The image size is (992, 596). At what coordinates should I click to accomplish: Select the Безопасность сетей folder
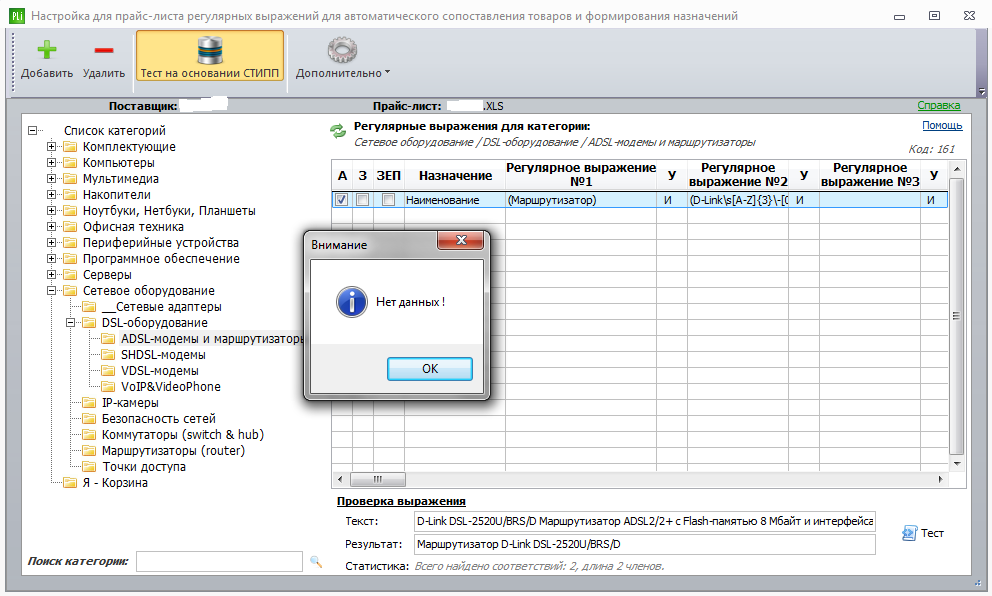158,419
